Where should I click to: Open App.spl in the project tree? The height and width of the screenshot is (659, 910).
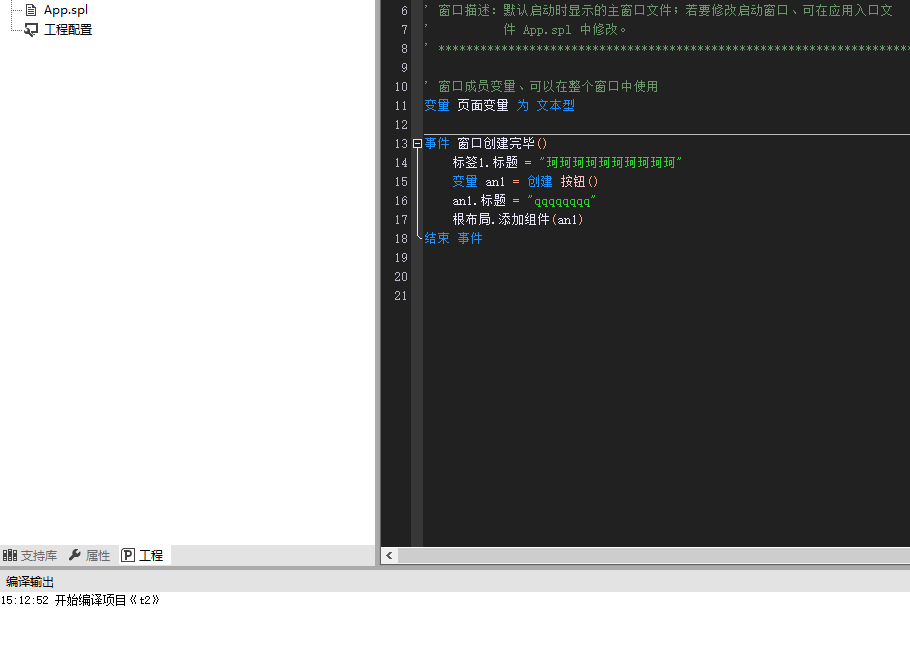click(65, 10)
